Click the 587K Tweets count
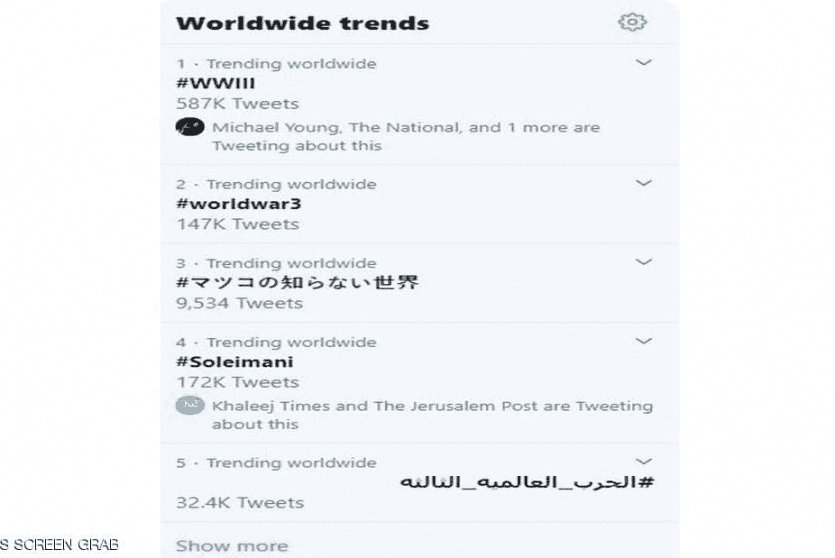 tap(237, 103)
